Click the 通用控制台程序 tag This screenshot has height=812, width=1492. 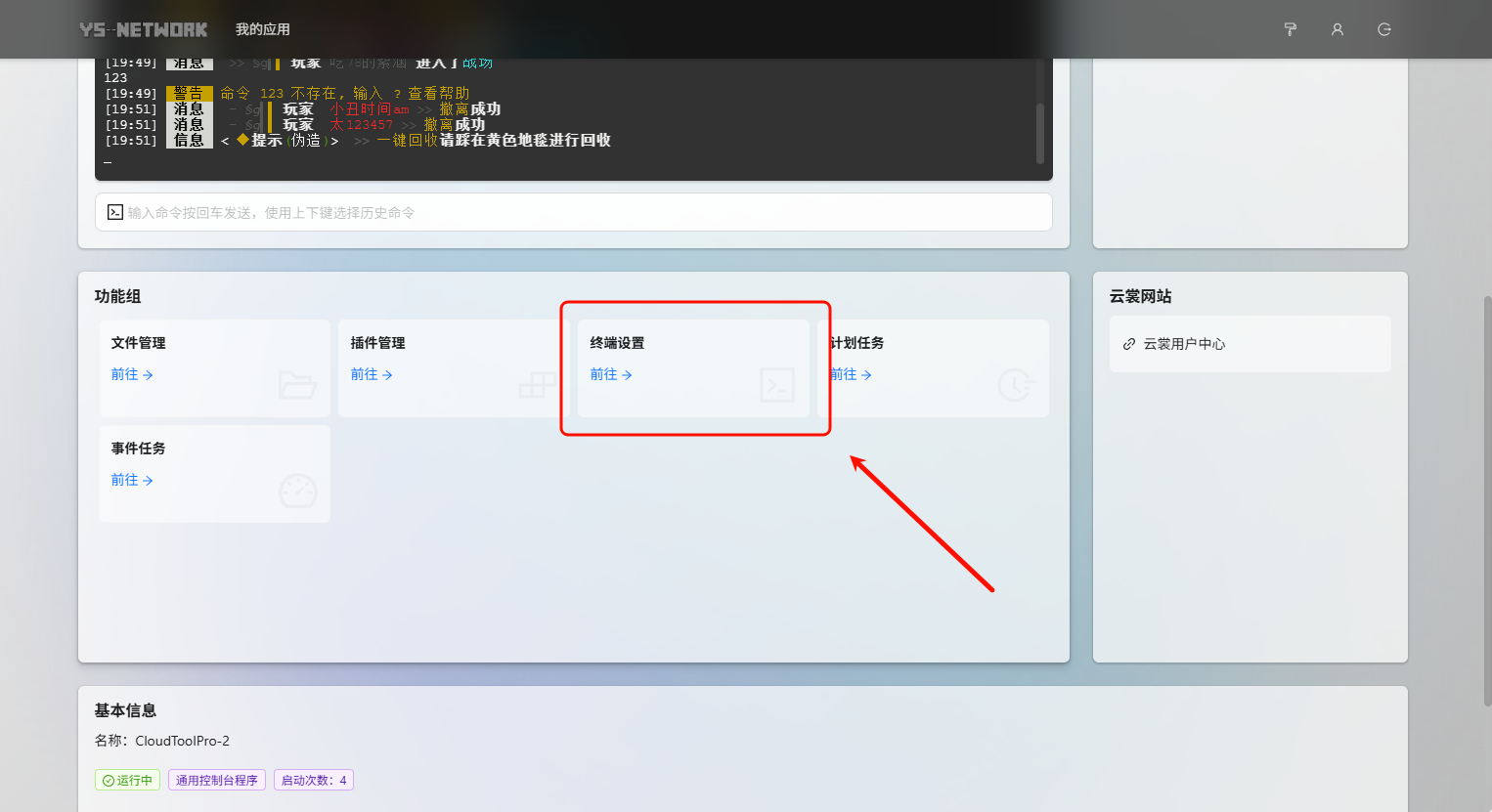(x=217, y=780)
